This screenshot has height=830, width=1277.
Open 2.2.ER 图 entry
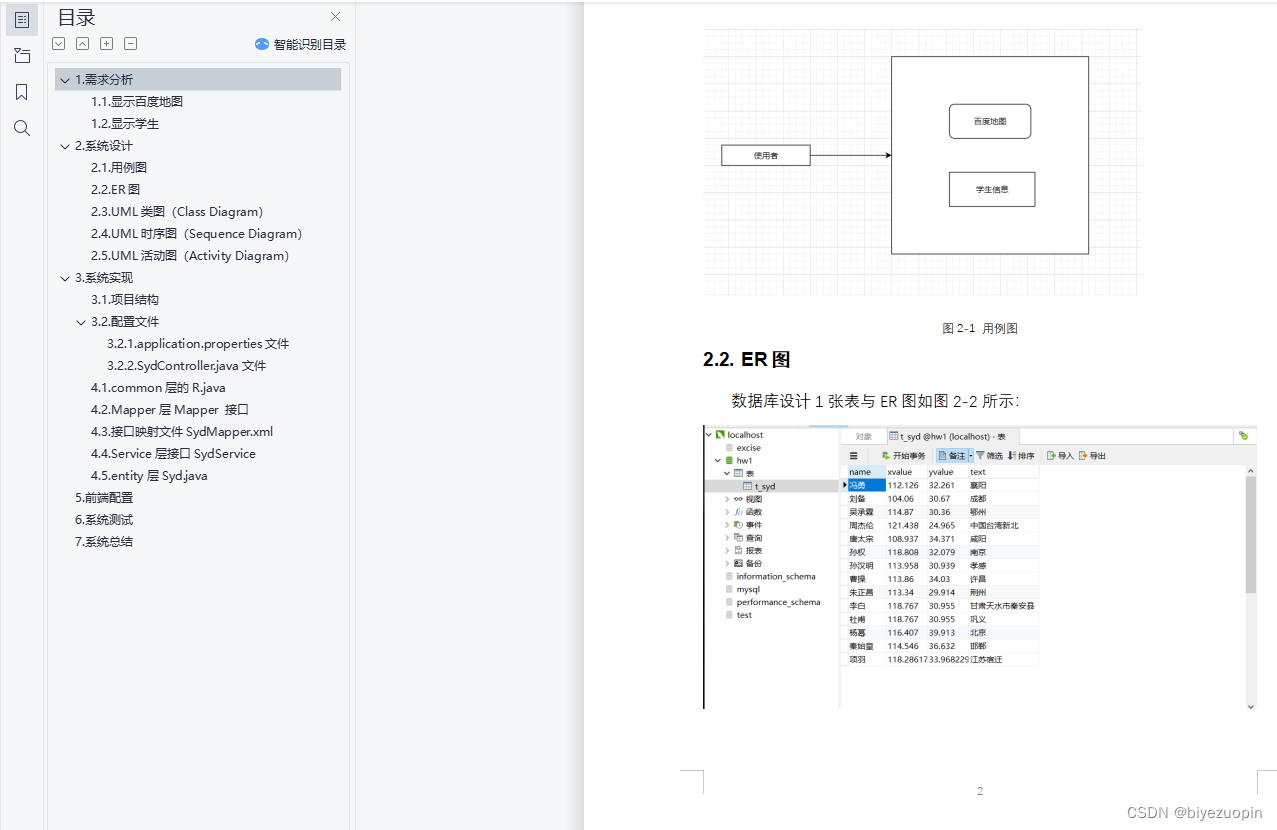pos(115,190)
